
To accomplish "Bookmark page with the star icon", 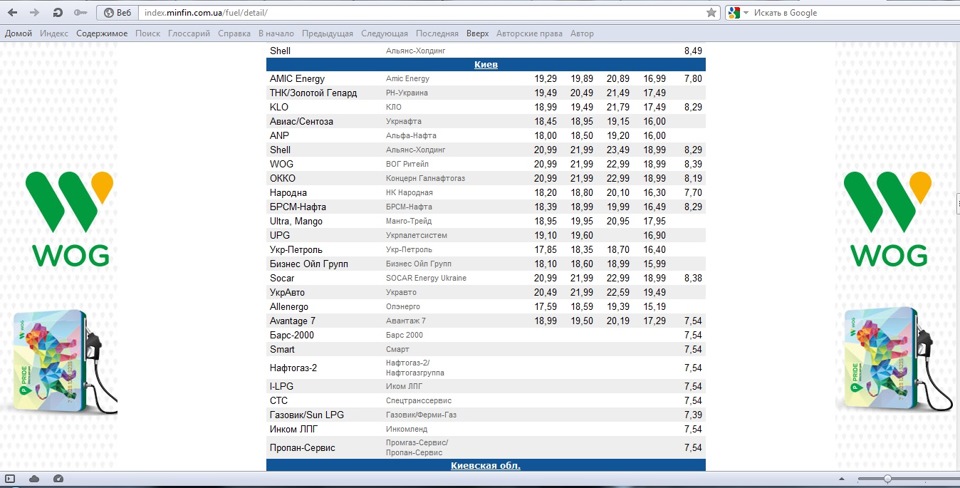I will (711, 12).
